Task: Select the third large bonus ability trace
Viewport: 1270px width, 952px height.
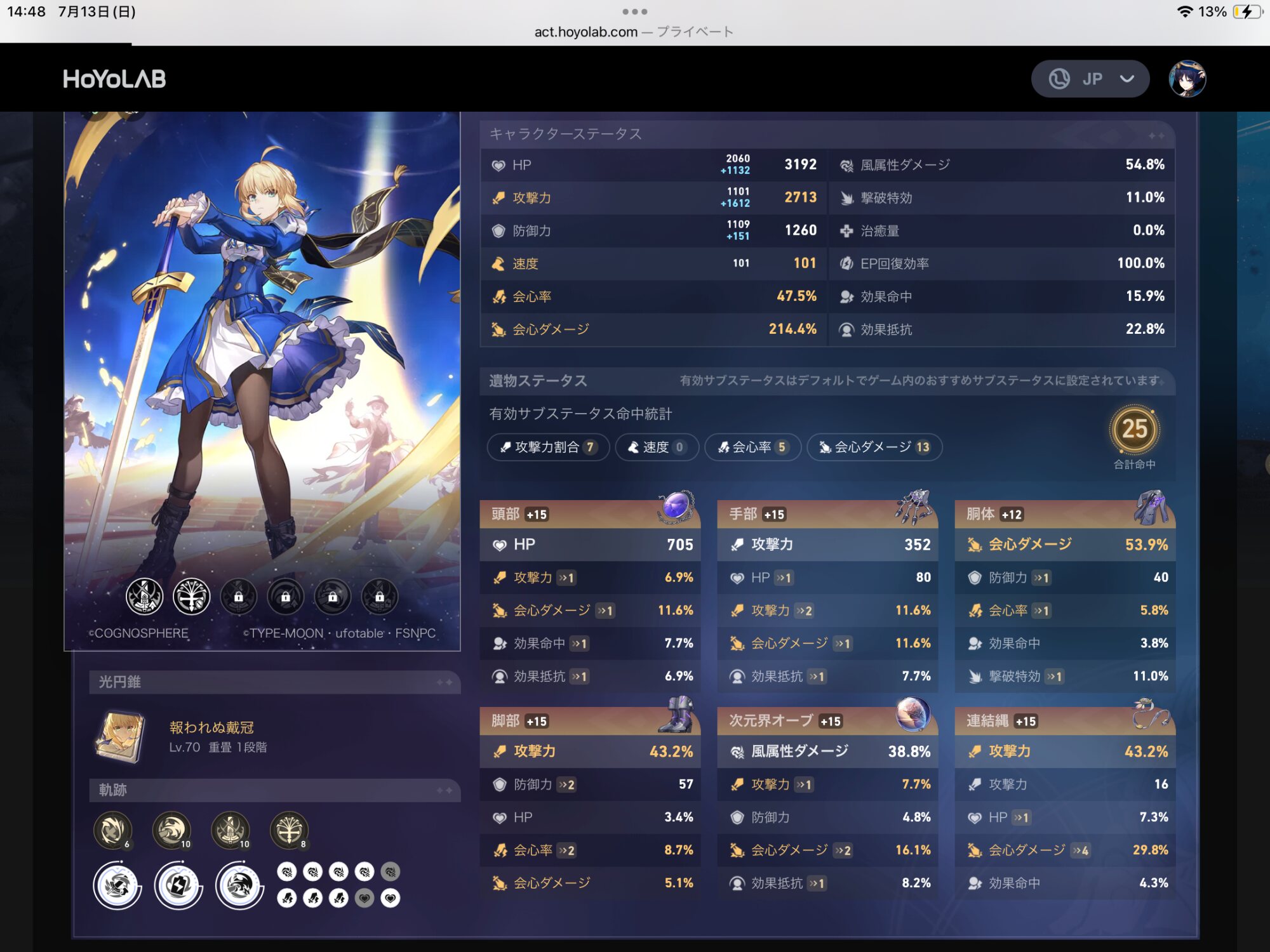Action: click(x=239, y=885)
